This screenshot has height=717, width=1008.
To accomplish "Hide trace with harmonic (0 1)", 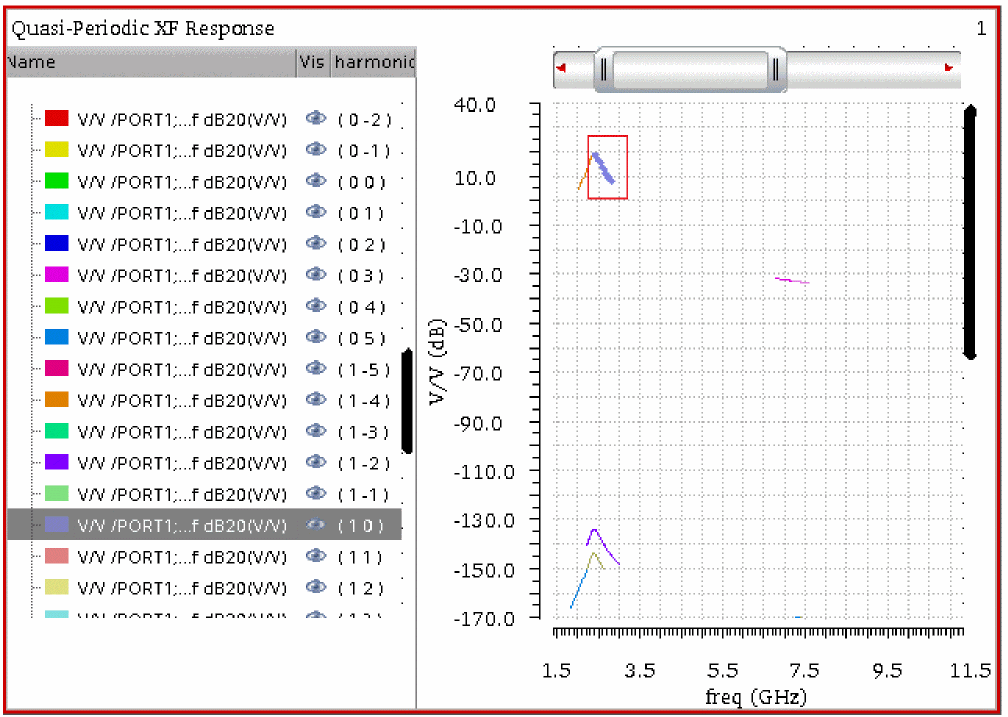I will pyautogui.click(x=316, y=212).
